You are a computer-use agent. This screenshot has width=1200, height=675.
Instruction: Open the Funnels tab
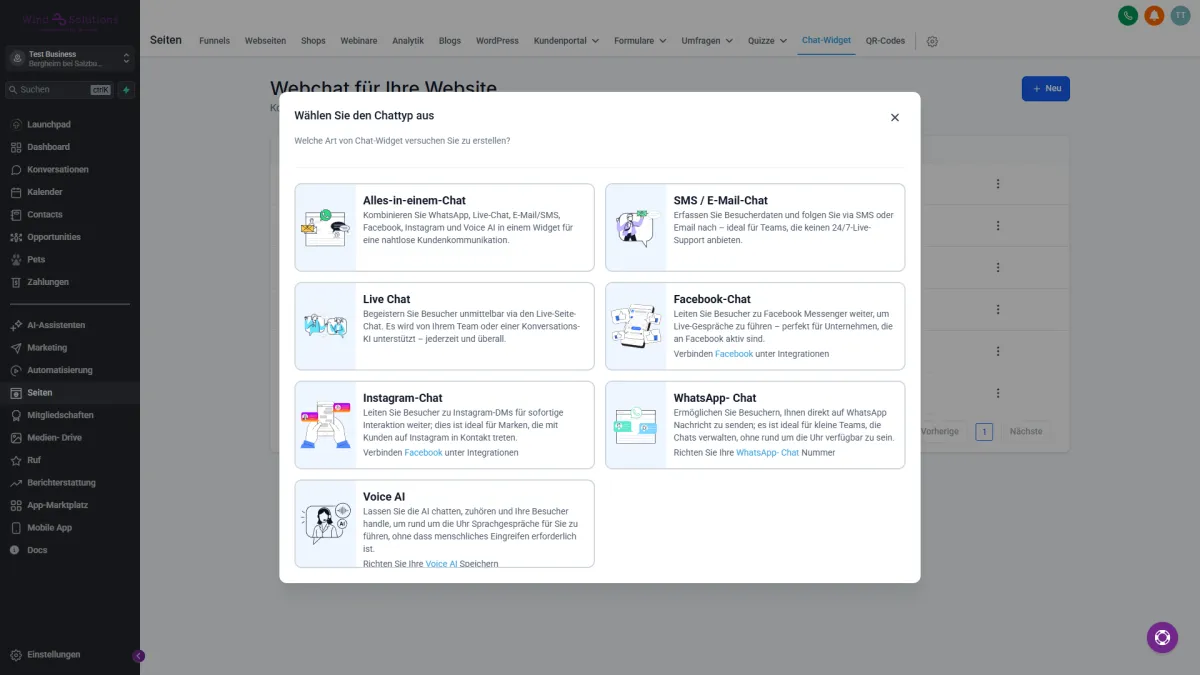(x=214, y=41)
